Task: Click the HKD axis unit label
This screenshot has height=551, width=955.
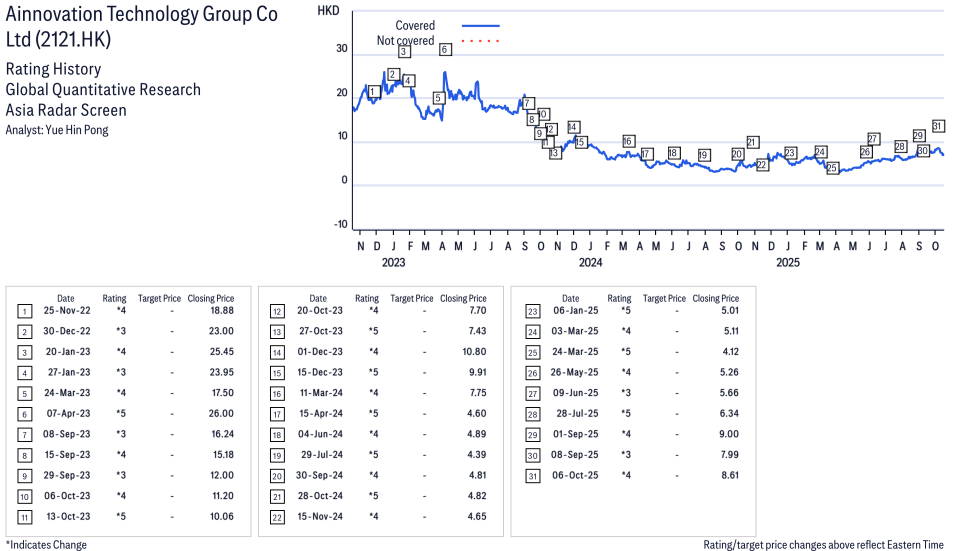Action: pyautogui.click(x=328, y=10)
